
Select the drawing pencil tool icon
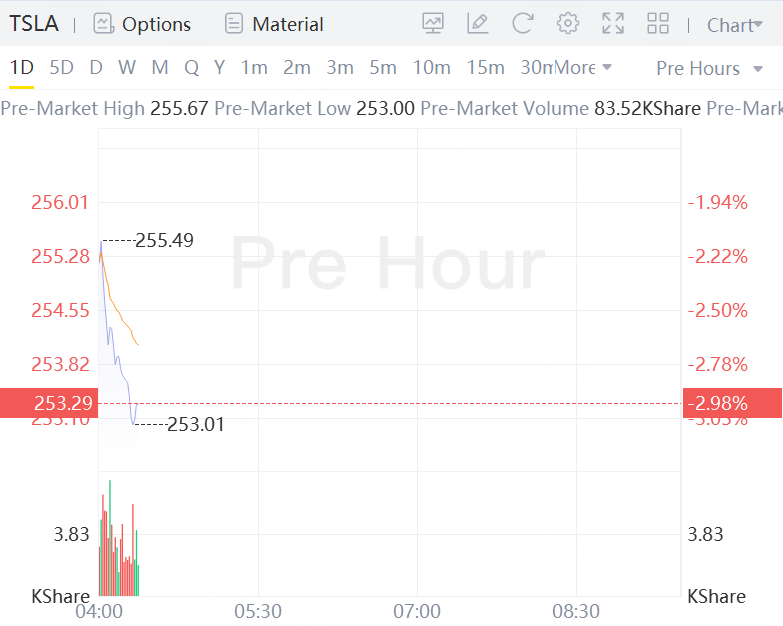pyautogui.click(x=478, y=24)
